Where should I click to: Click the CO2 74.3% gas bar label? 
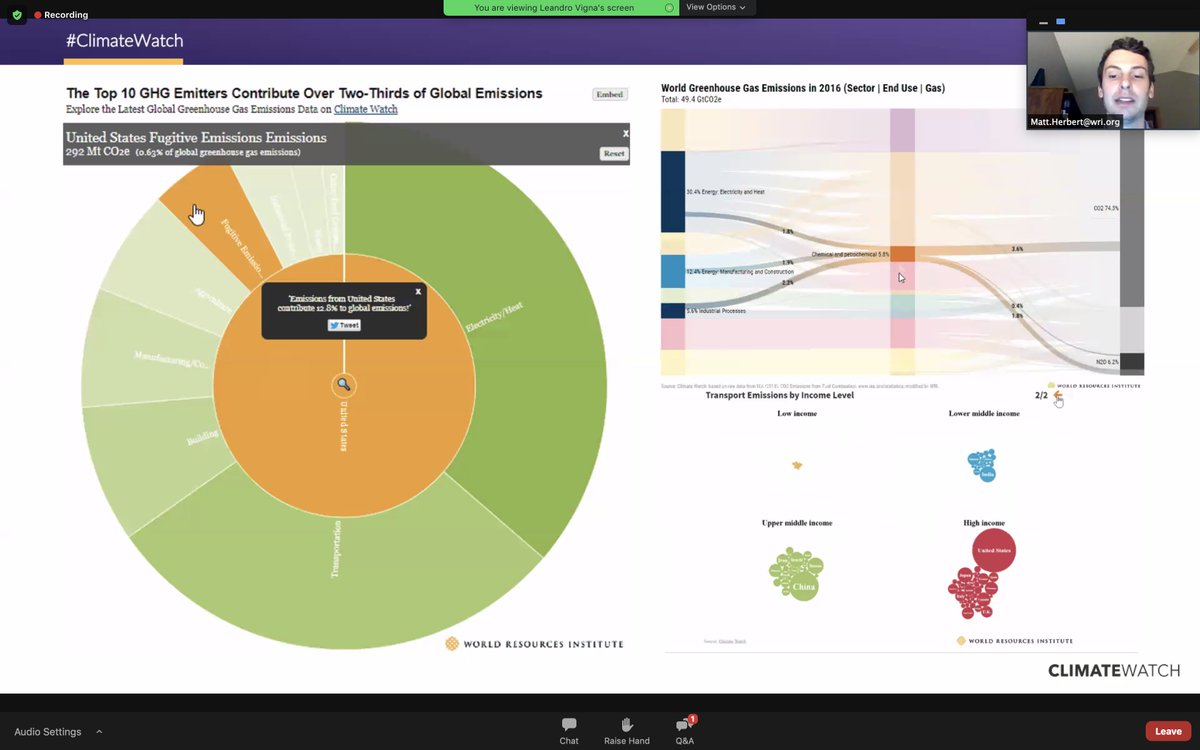point(1105,208)
